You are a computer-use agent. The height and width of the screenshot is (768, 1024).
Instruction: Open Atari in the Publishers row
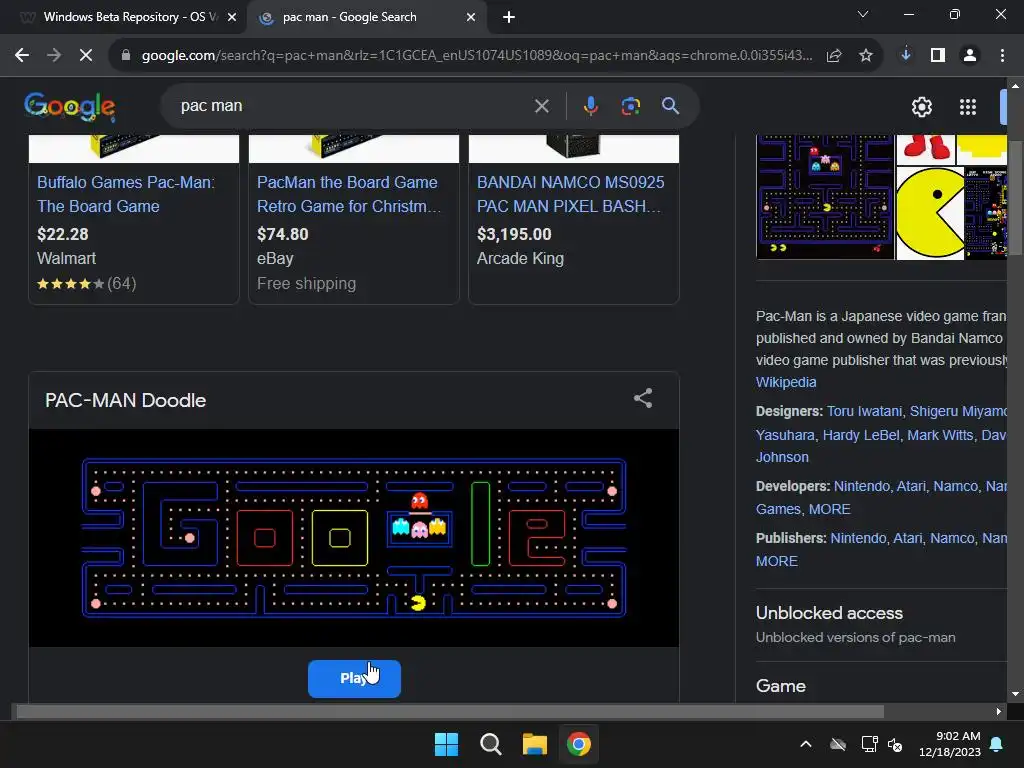pos(907,538)
